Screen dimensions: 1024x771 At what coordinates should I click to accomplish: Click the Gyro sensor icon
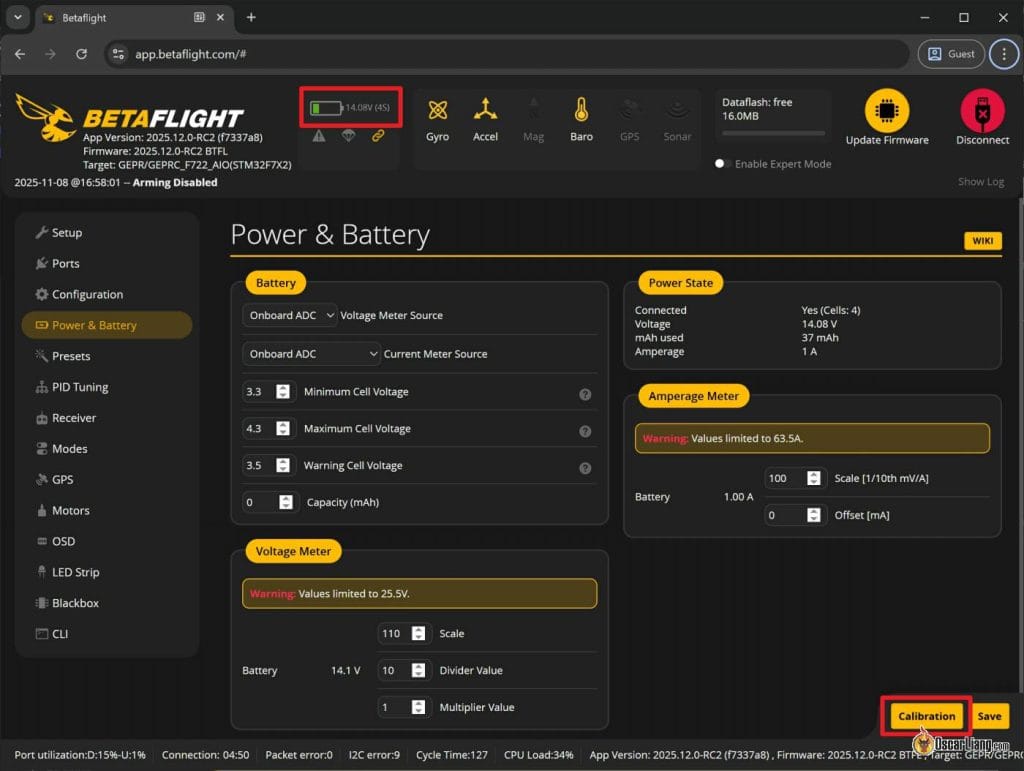(438, 110)
